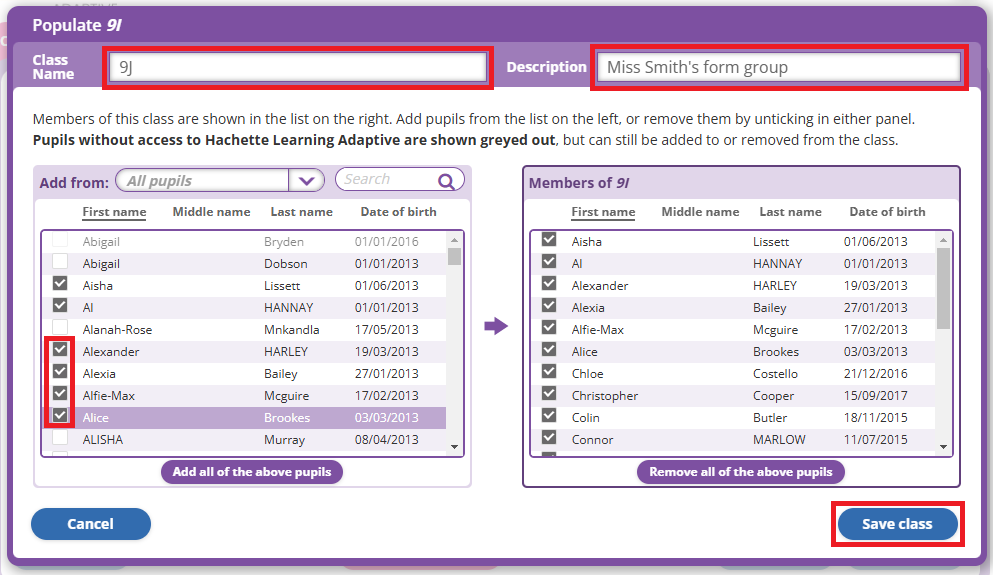The image size is (994, 576).
Task: Click the Save class button
Action: point(897,524)
